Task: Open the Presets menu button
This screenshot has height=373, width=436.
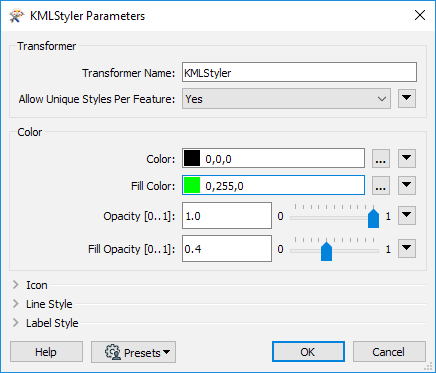Action: click(133, 352)
